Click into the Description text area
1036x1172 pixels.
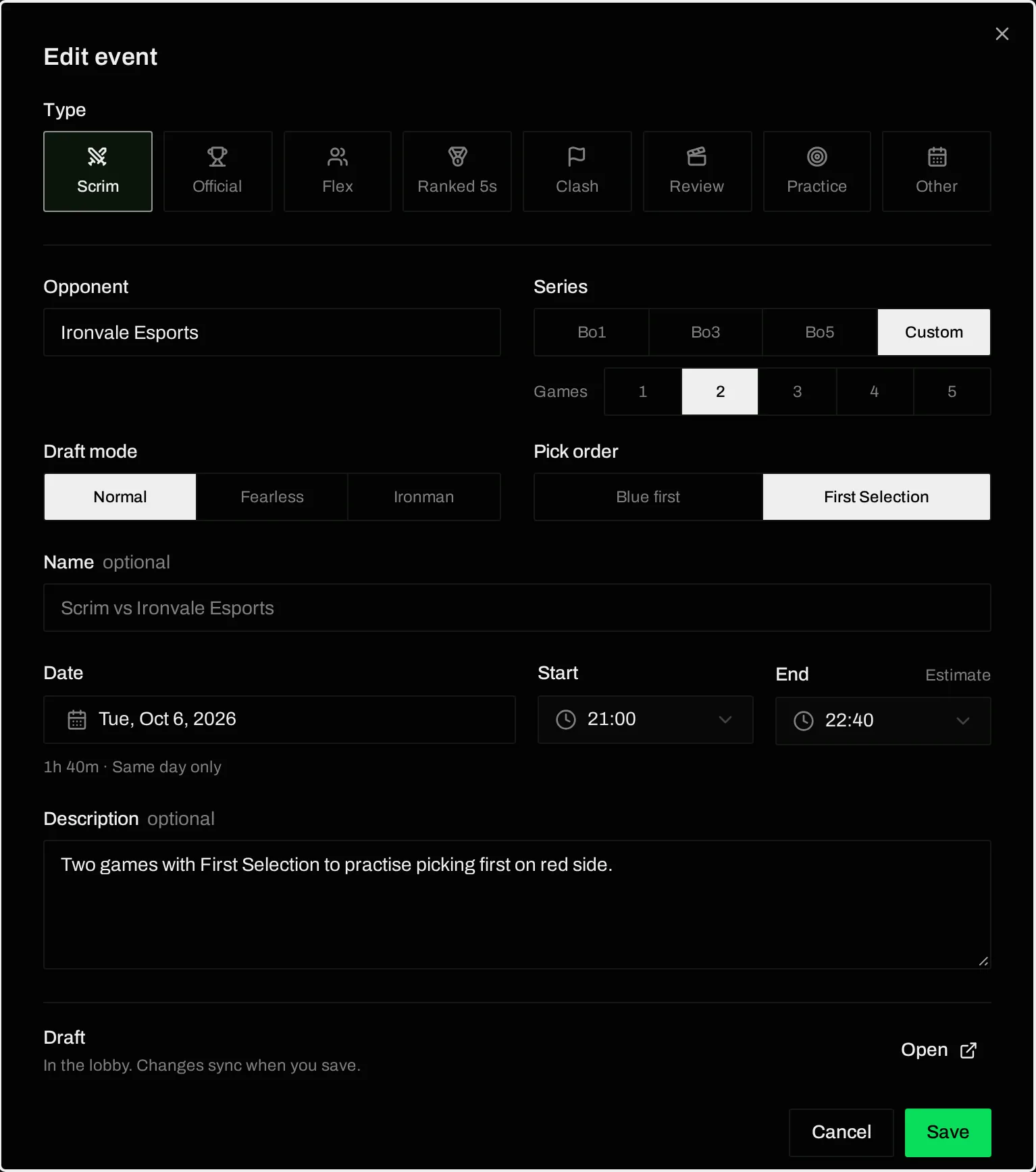(517, 905)
